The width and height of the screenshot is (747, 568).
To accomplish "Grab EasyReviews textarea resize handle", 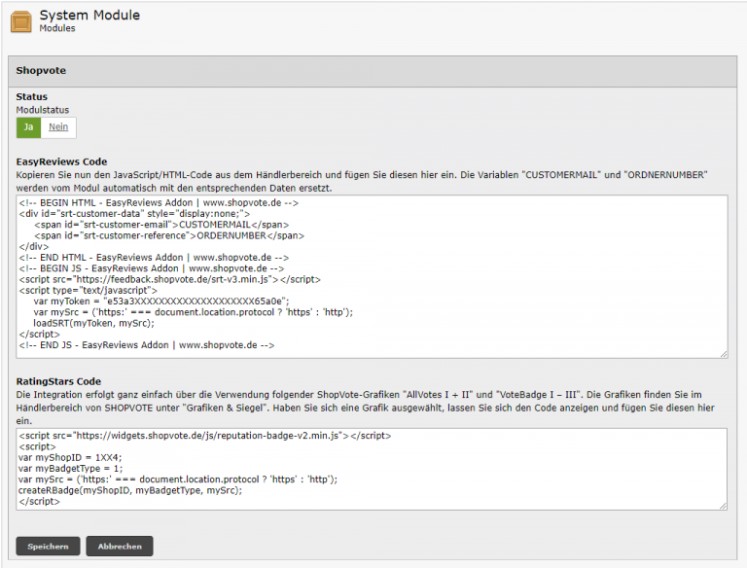I will tap(724, 354).
